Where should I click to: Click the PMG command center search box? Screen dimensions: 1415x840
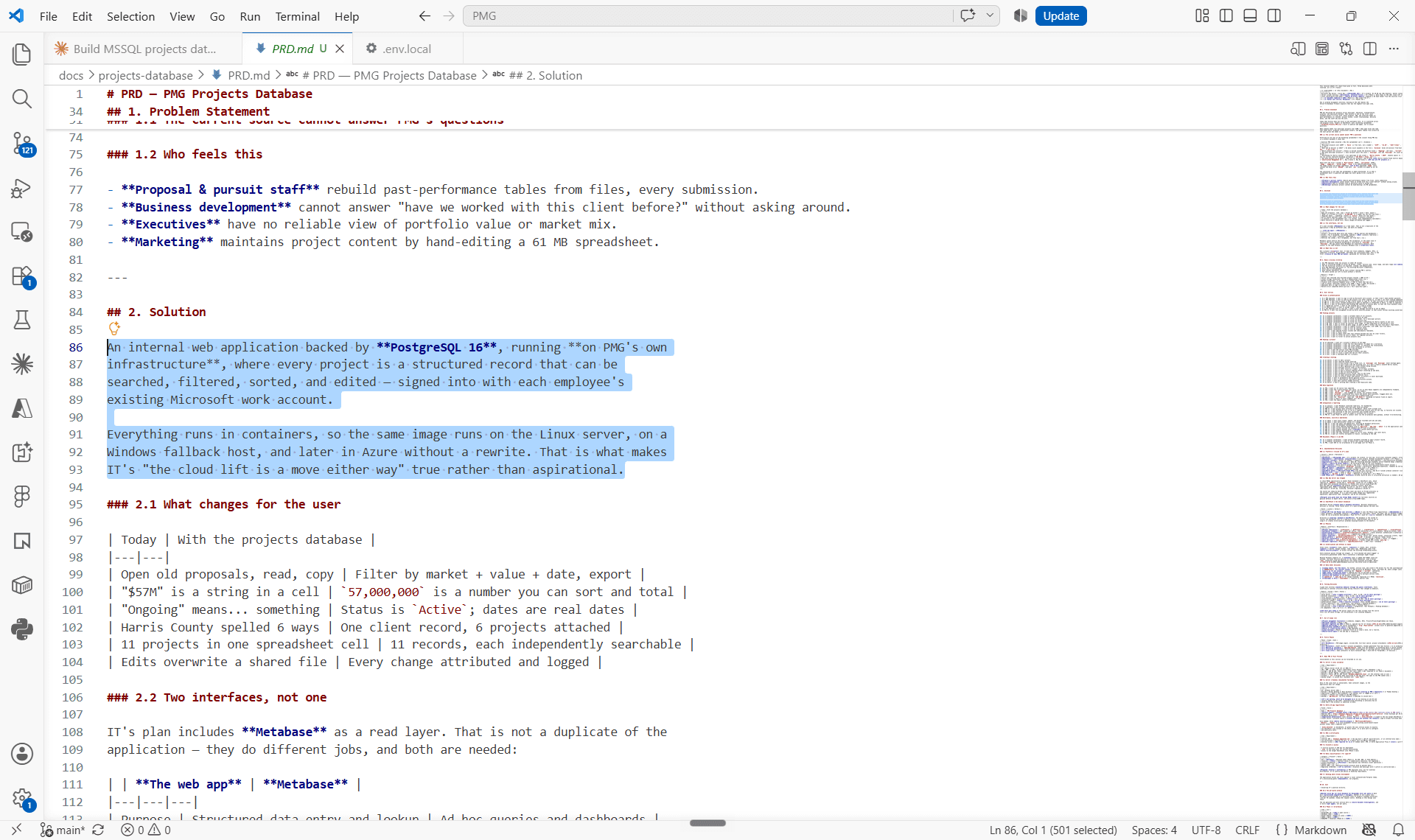pos(707,15)
